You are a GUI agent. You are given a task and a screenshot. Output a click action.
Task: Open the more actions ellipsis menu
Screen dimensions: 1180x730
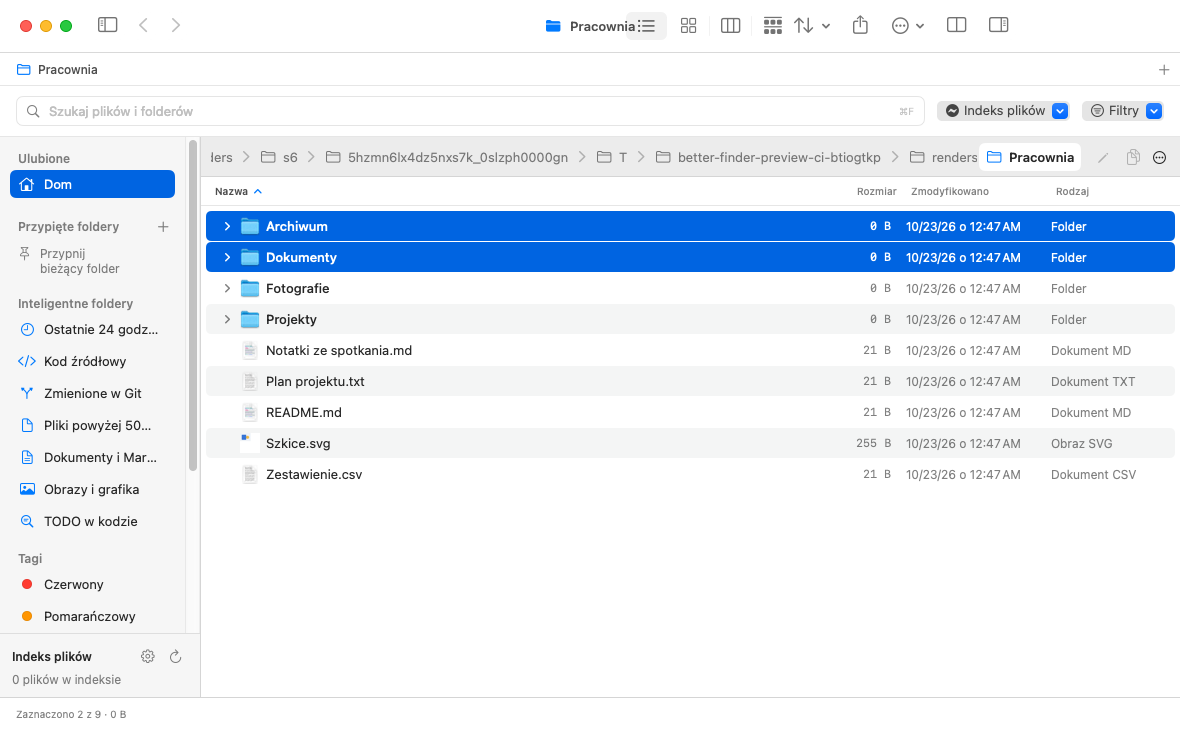[908, 26]
